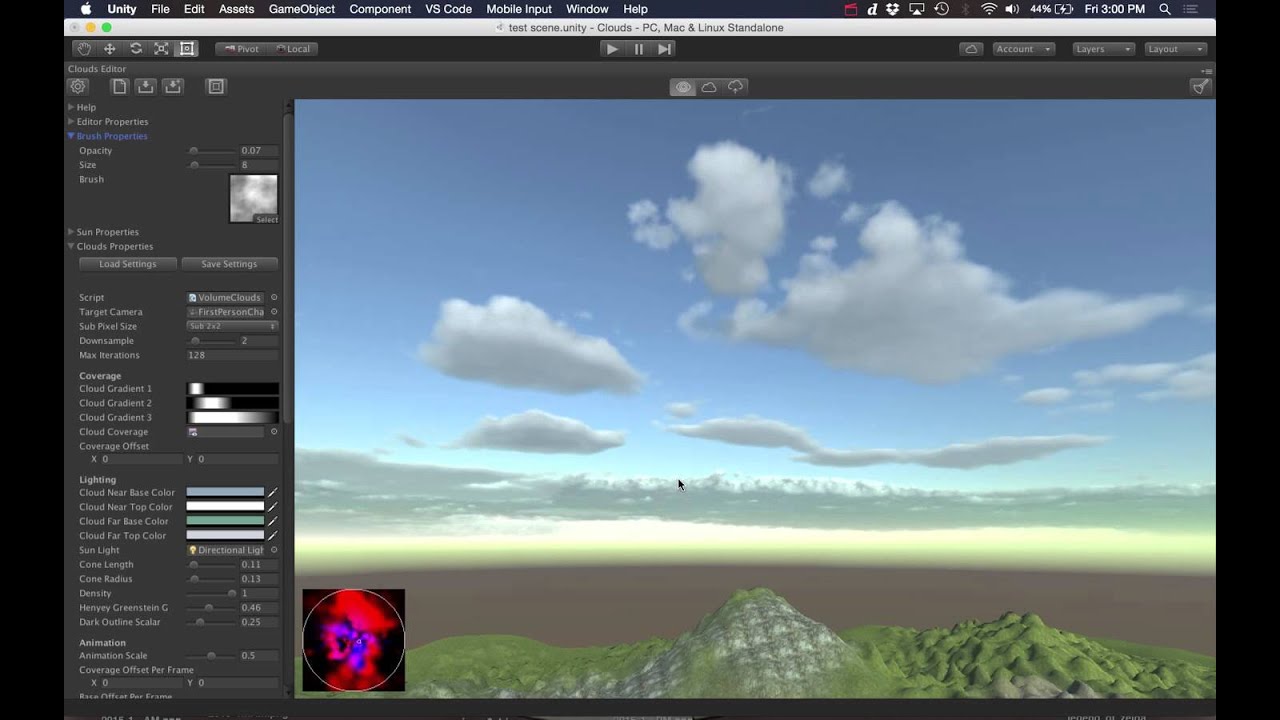Pick color with eyedropper for Cloud Near Top Color
The height and width of the screenshot is (720, 1280).
[x=272, y=507]
